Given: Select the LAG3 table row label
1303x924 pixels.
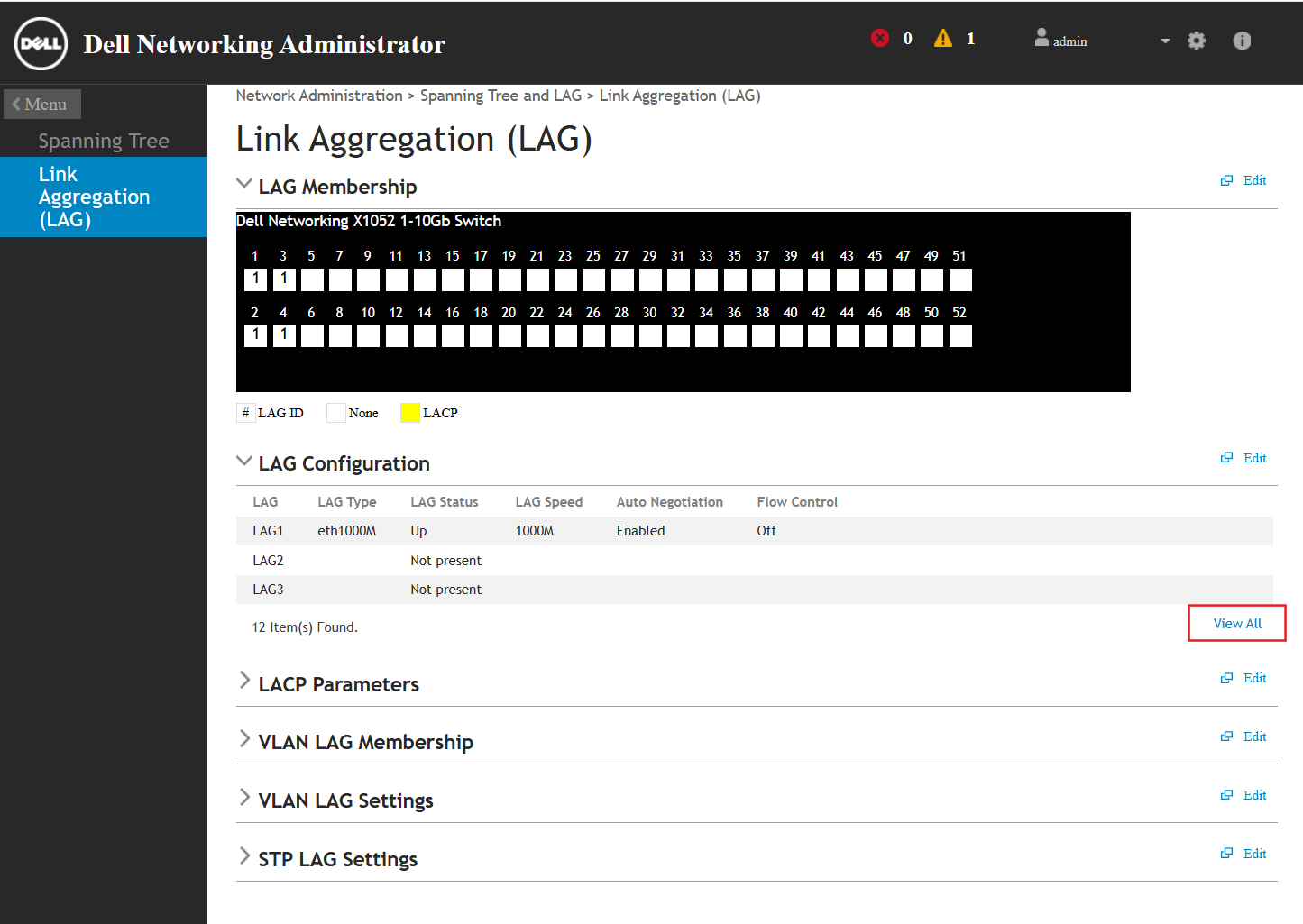Looking at the screenshot, I should (x=268, y=590).
